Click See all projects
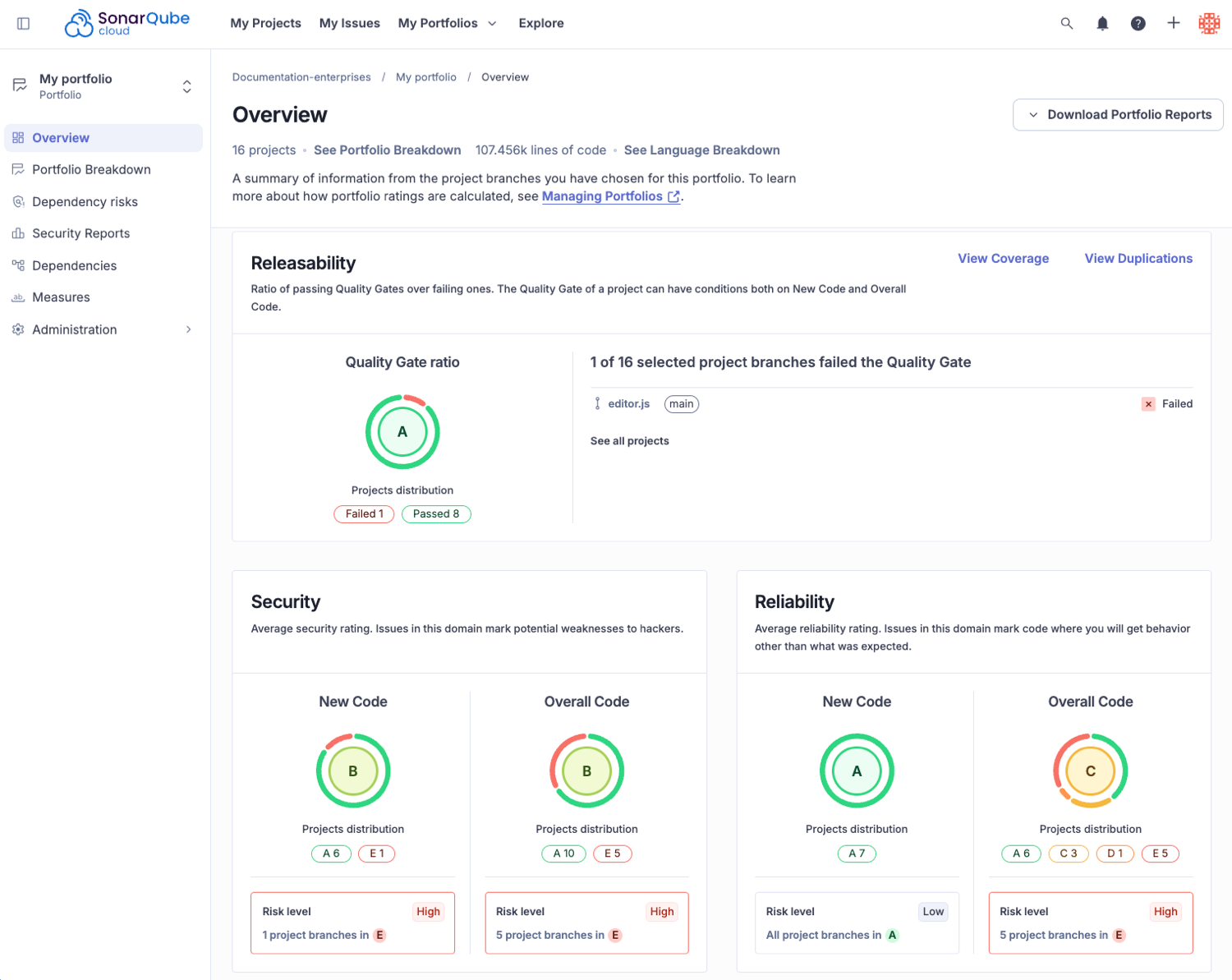 pos(630,441)
